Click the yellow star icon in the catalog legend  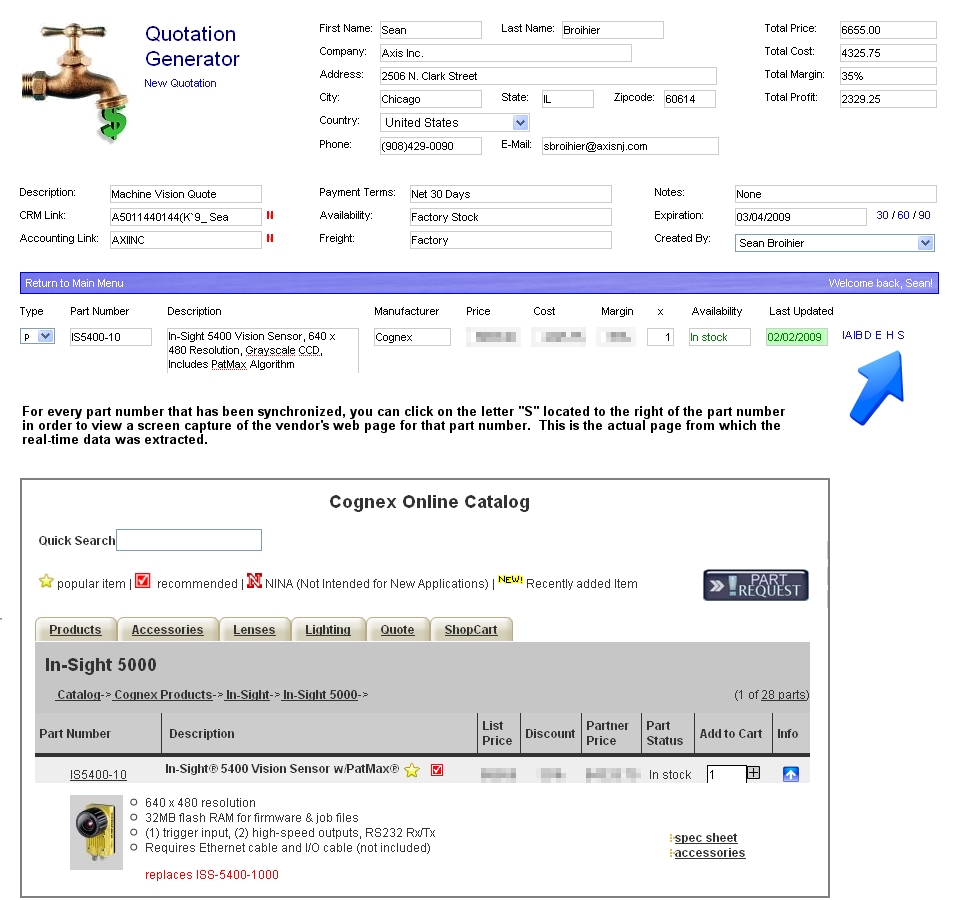(x=46, y=581)
